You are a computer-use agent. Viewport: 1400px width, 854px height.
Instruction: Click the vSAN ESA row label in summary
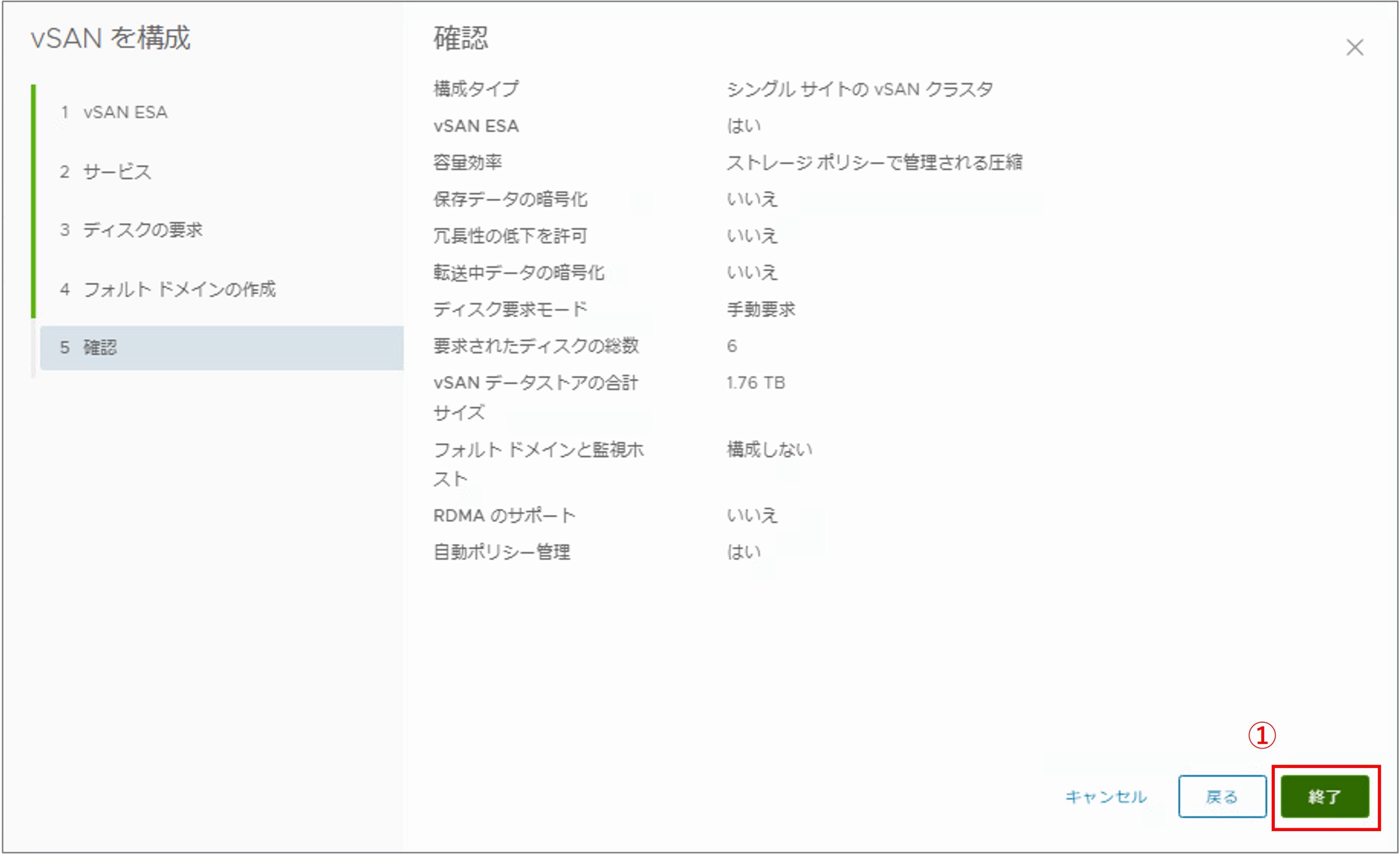click(476, 126)
